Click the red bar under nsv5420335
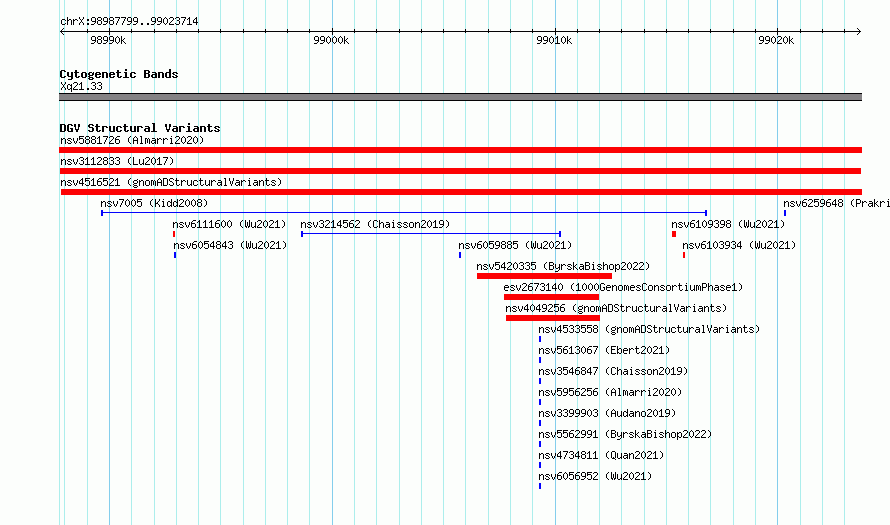 coord(544,276)
